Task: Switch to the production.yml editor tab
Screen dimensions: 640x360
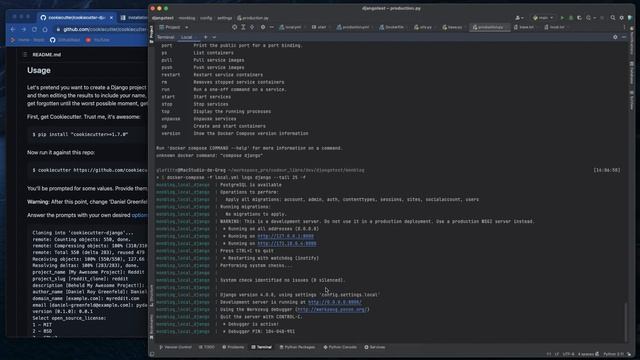Action: [x=354, y=27]
